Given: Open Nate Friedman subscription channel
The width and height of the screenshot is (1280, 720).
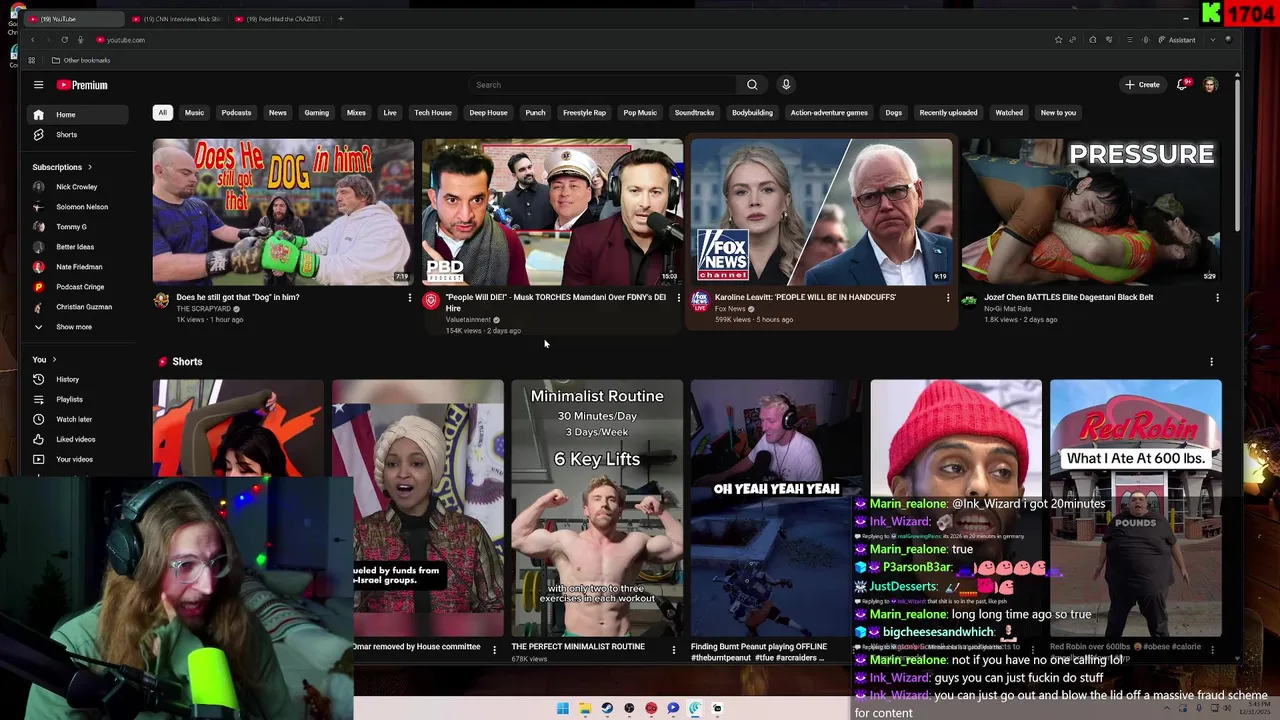Looking at the screenshot, I should click(x=79, y=267).
